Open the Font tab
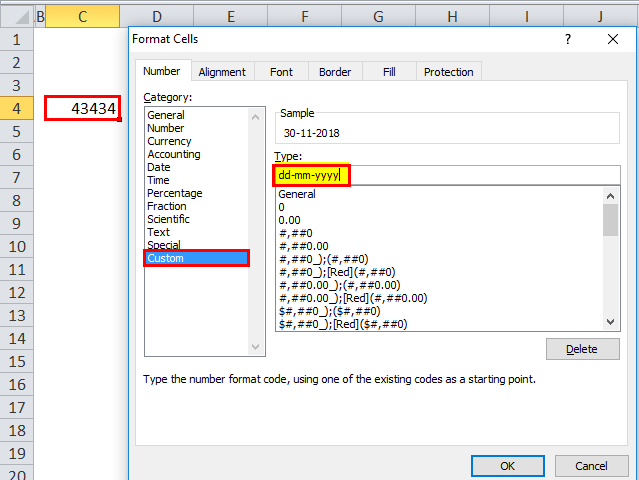Viewport: 639px width, 480px height. click(x=281, y=72)
